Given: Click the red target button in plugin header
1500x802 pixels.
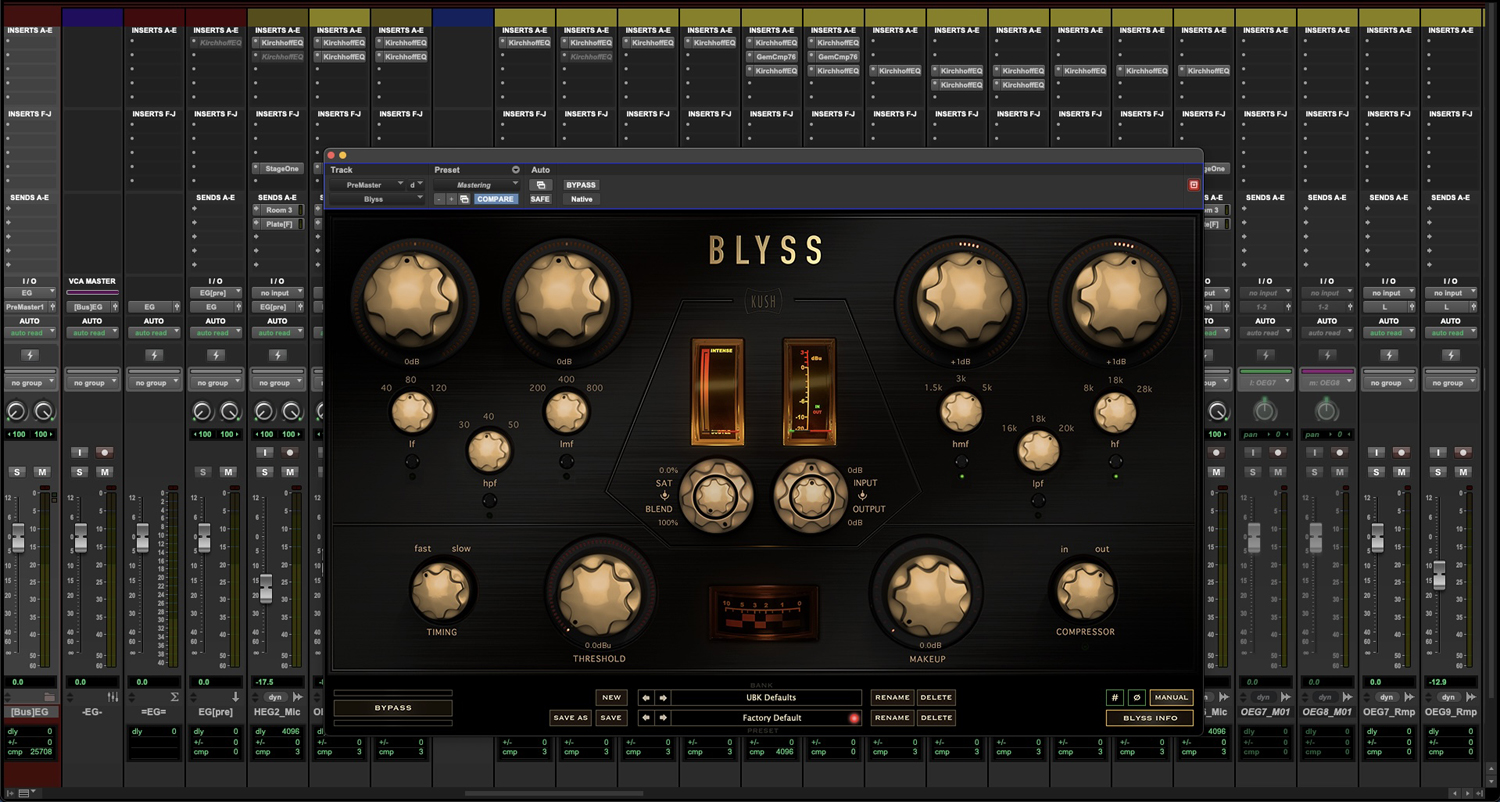Looking at the screenshot, I should 1193,185.
